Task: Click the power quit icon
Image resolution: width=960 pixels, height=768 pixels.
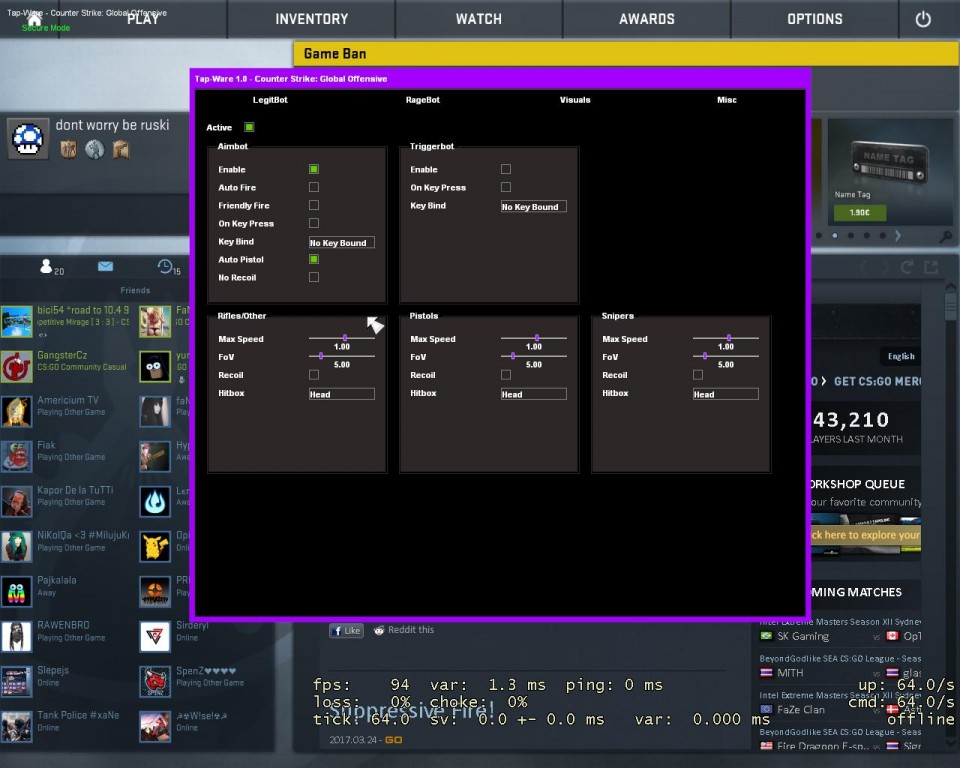Action: tap(923, 20)
